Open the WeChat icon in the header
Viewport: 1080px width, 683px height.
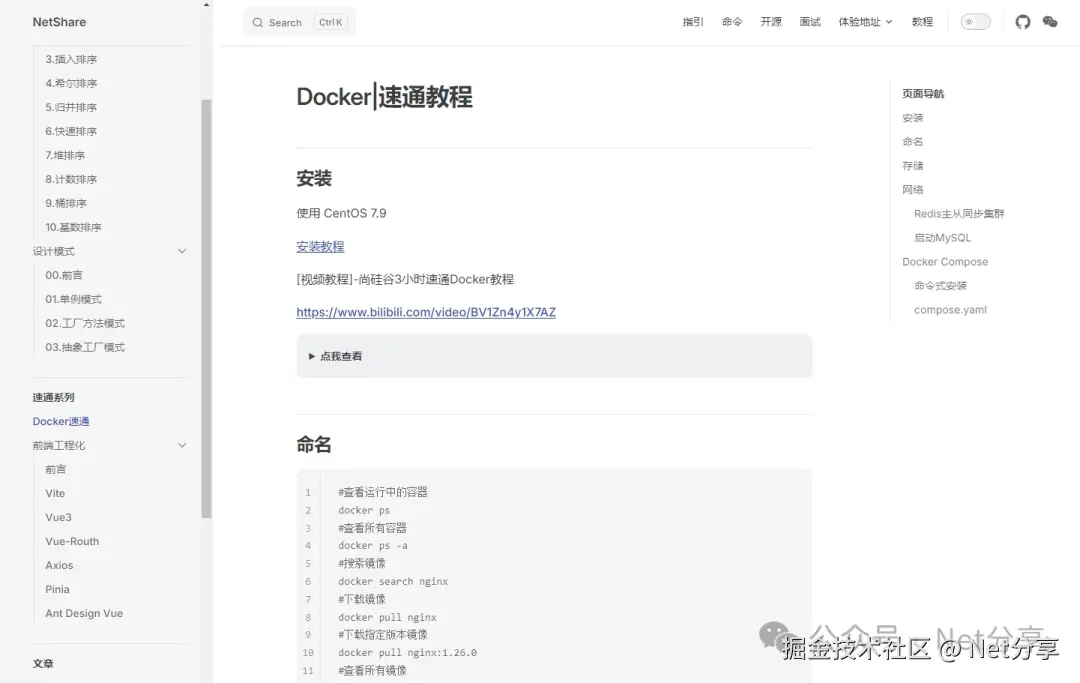1050,22
